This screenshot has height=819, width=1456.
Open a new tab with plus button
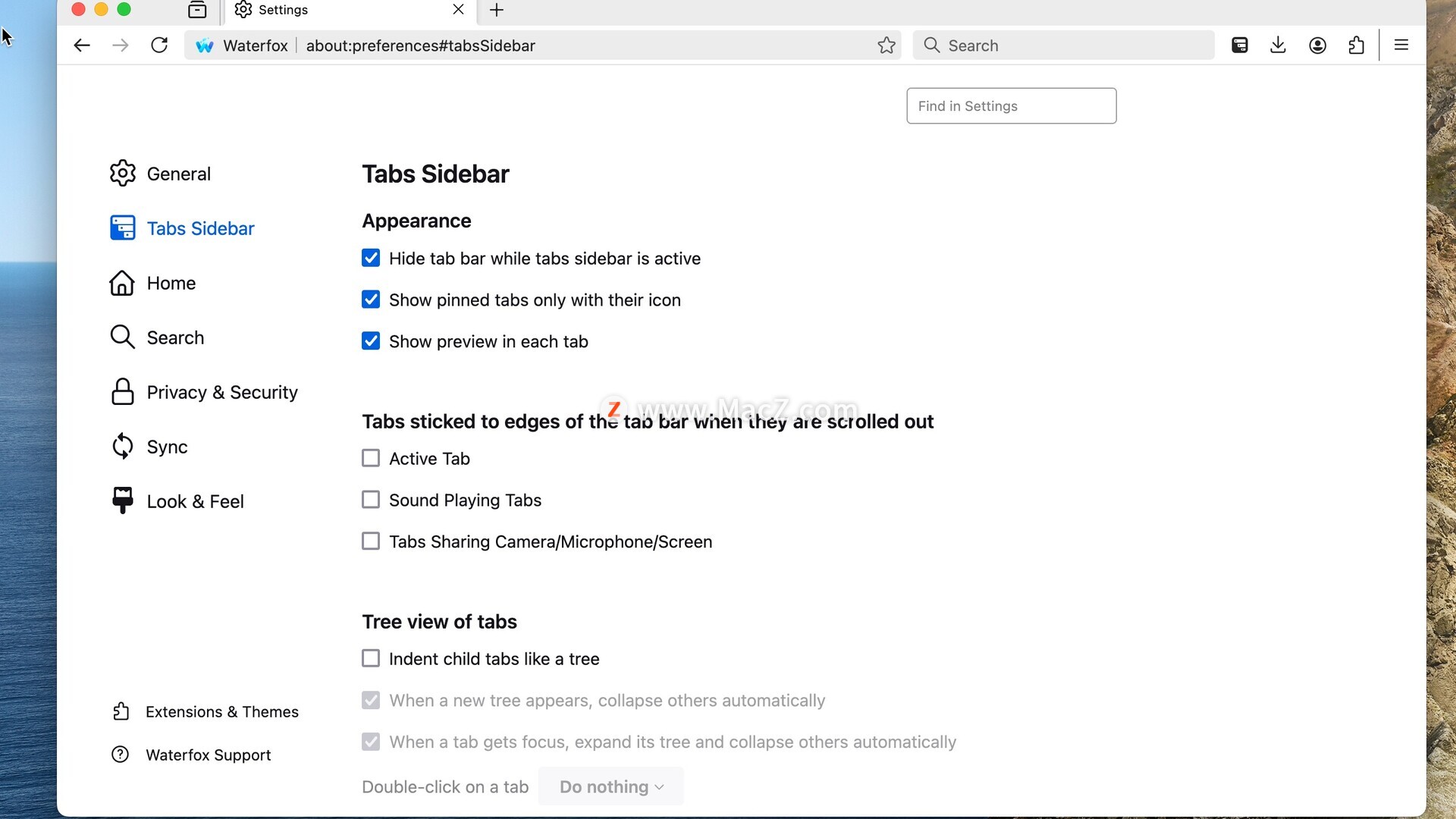coord(497,10)
